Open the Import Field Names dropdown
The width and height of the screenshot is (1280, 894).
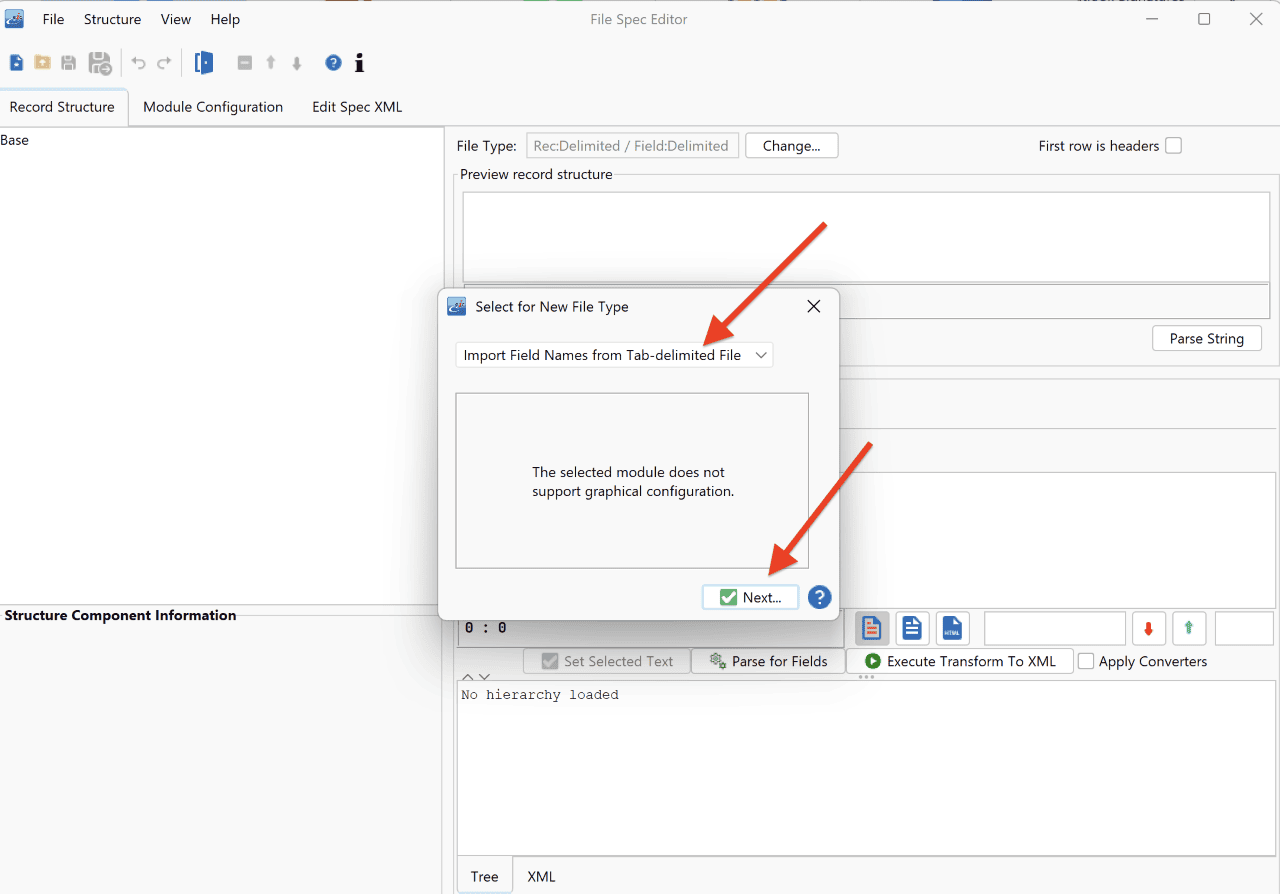tap(614, 355)
